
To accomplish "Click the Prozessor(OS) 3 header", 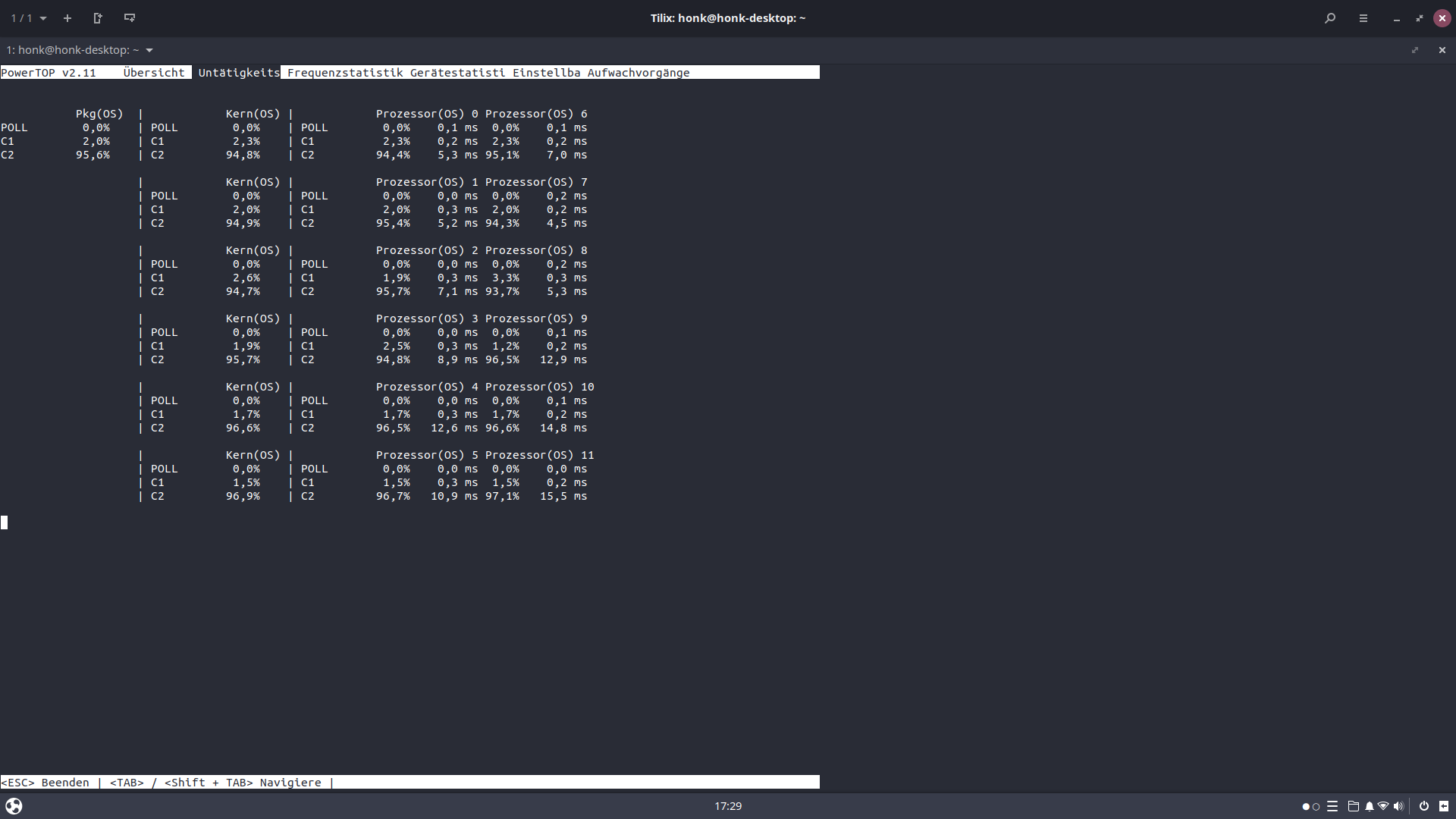I will tap(427, 318).
